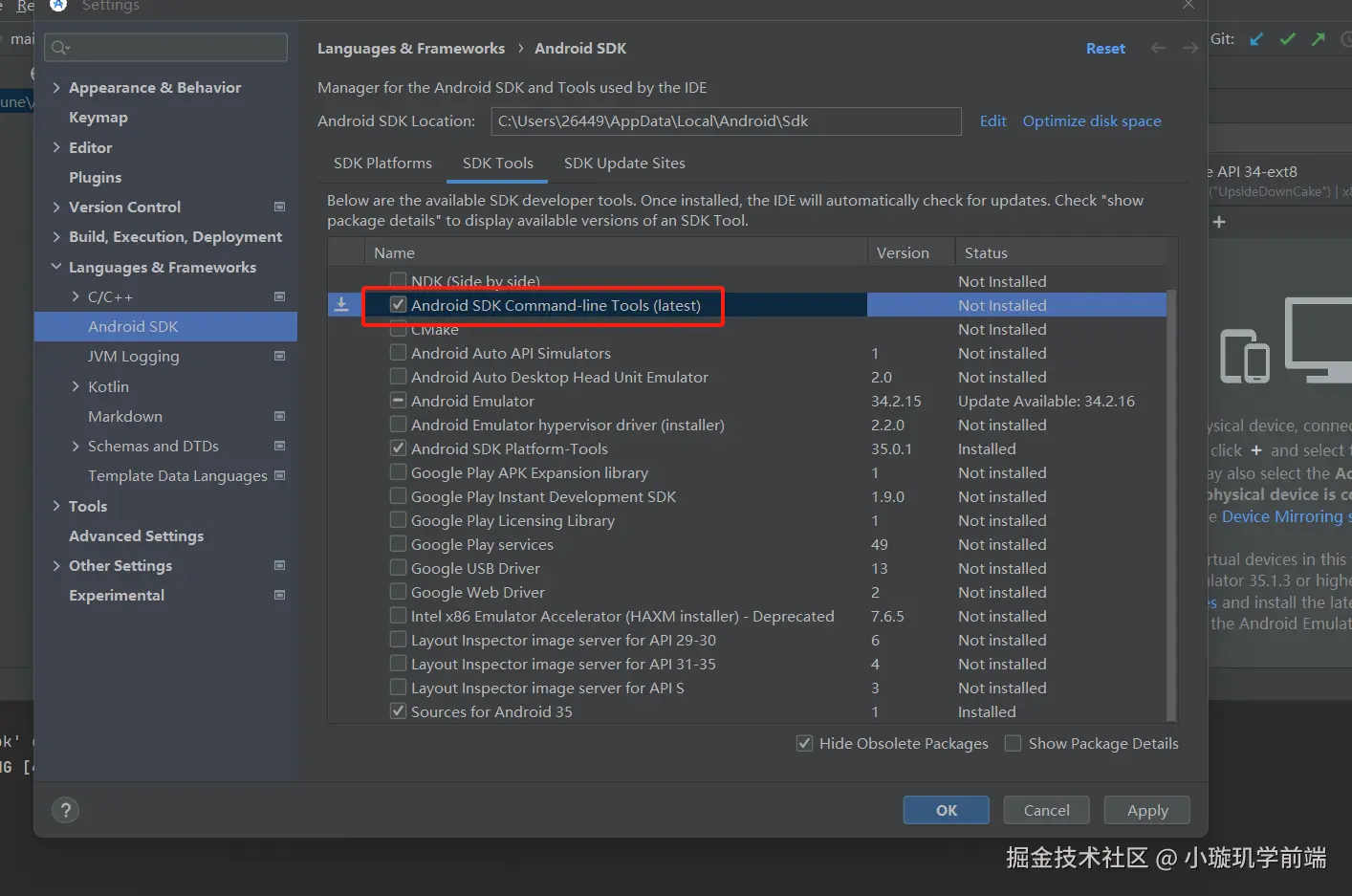Expand the Editor settings section
This screenshot has height=896, width=1352.
click(x=56, y=147)
